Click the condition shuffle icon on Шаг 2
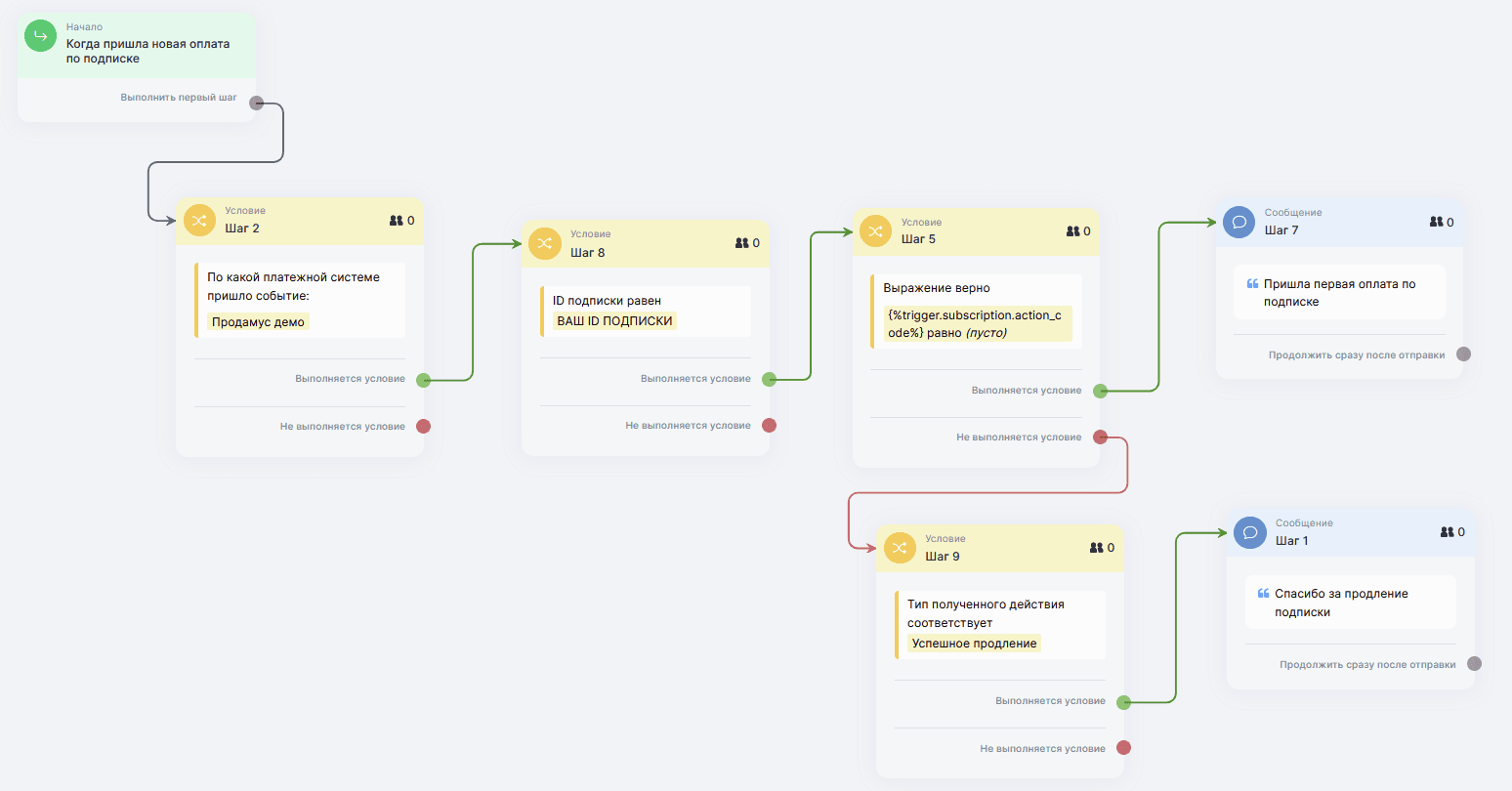This screenshot has width=1512, height=791. (x=199, y=221)
